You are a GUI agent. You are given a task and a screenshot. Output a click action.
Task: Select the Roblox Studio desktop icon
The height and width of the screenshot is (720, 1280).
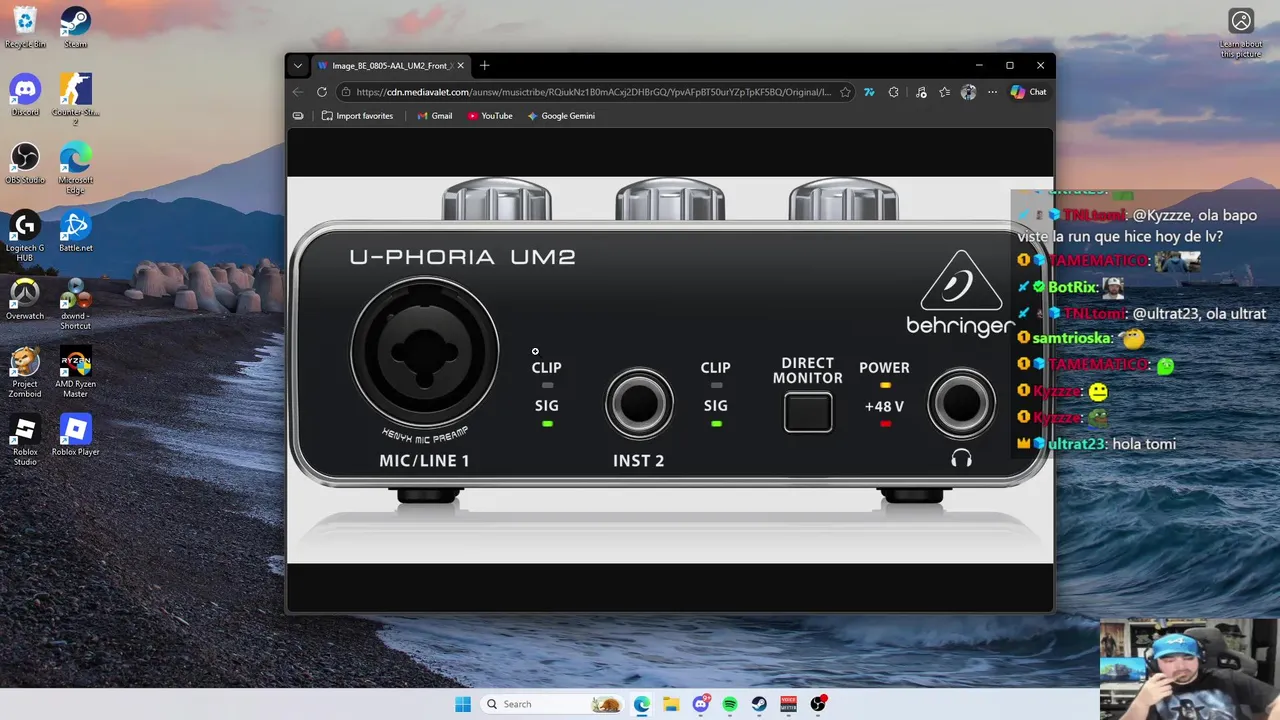(25, 441)
